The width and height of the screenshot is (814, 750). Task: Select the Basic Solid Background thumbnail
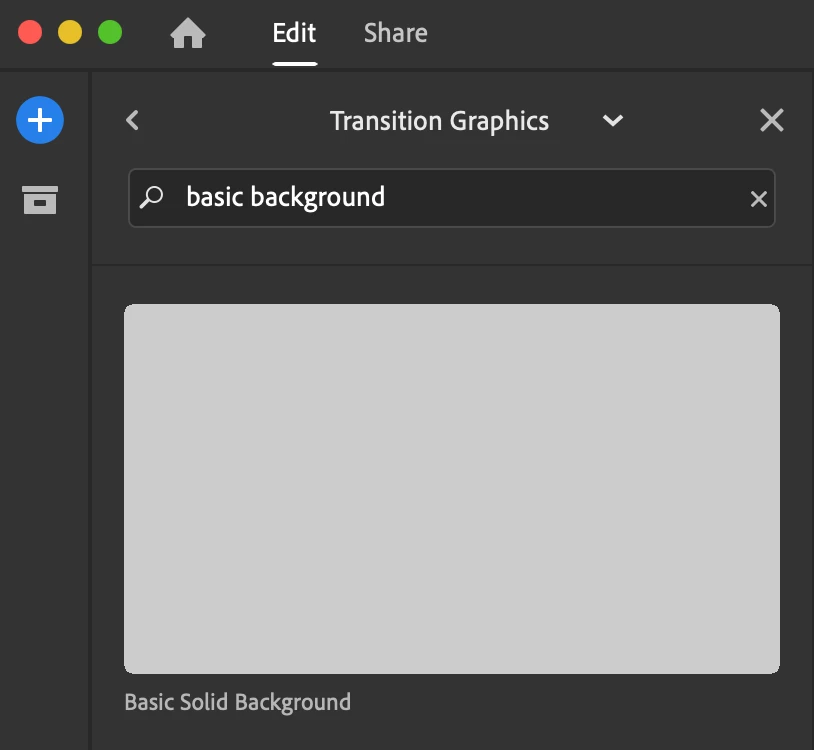tap(451, 488)
